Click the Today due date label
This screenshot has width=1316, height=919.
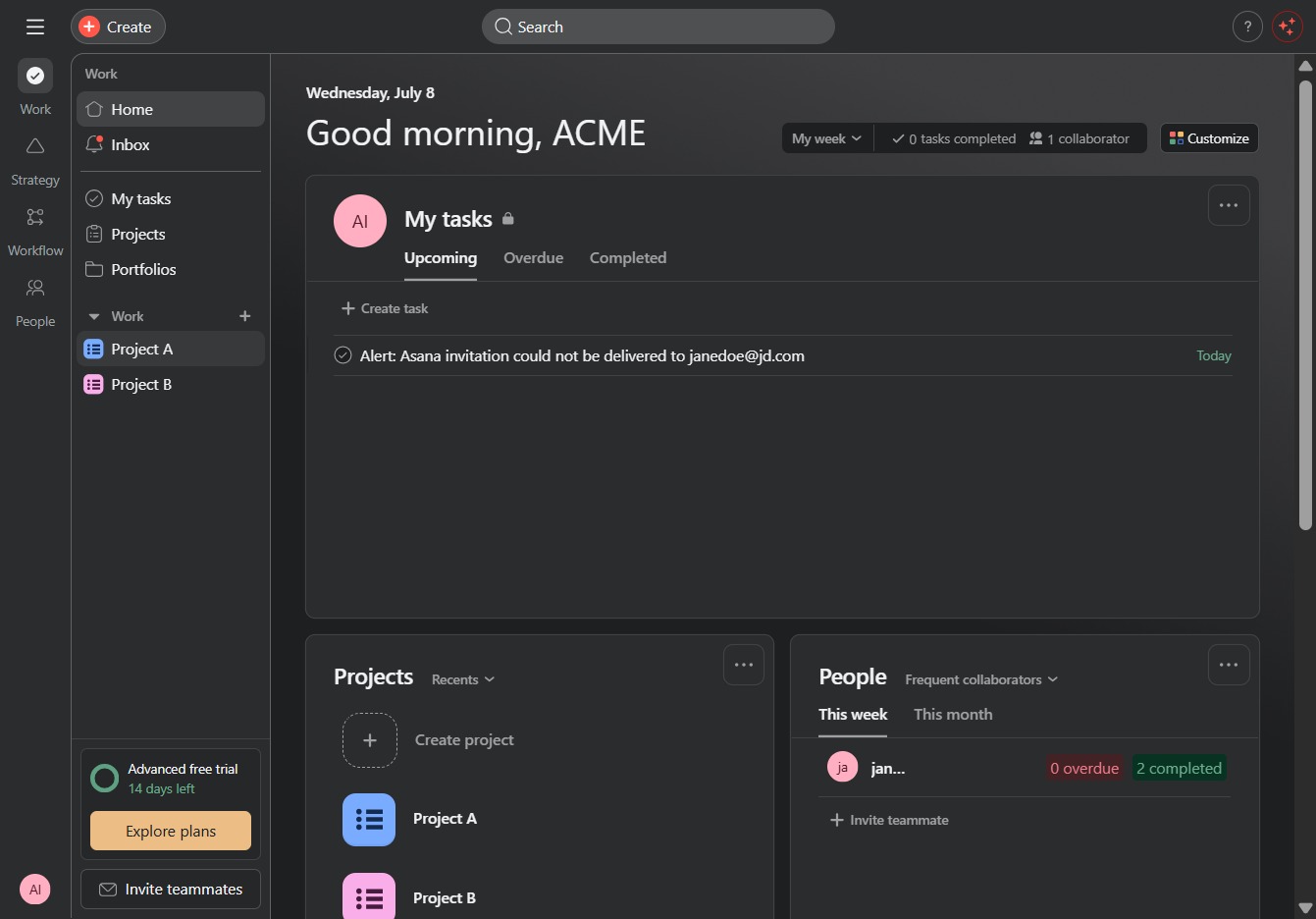coord(1214,355)
